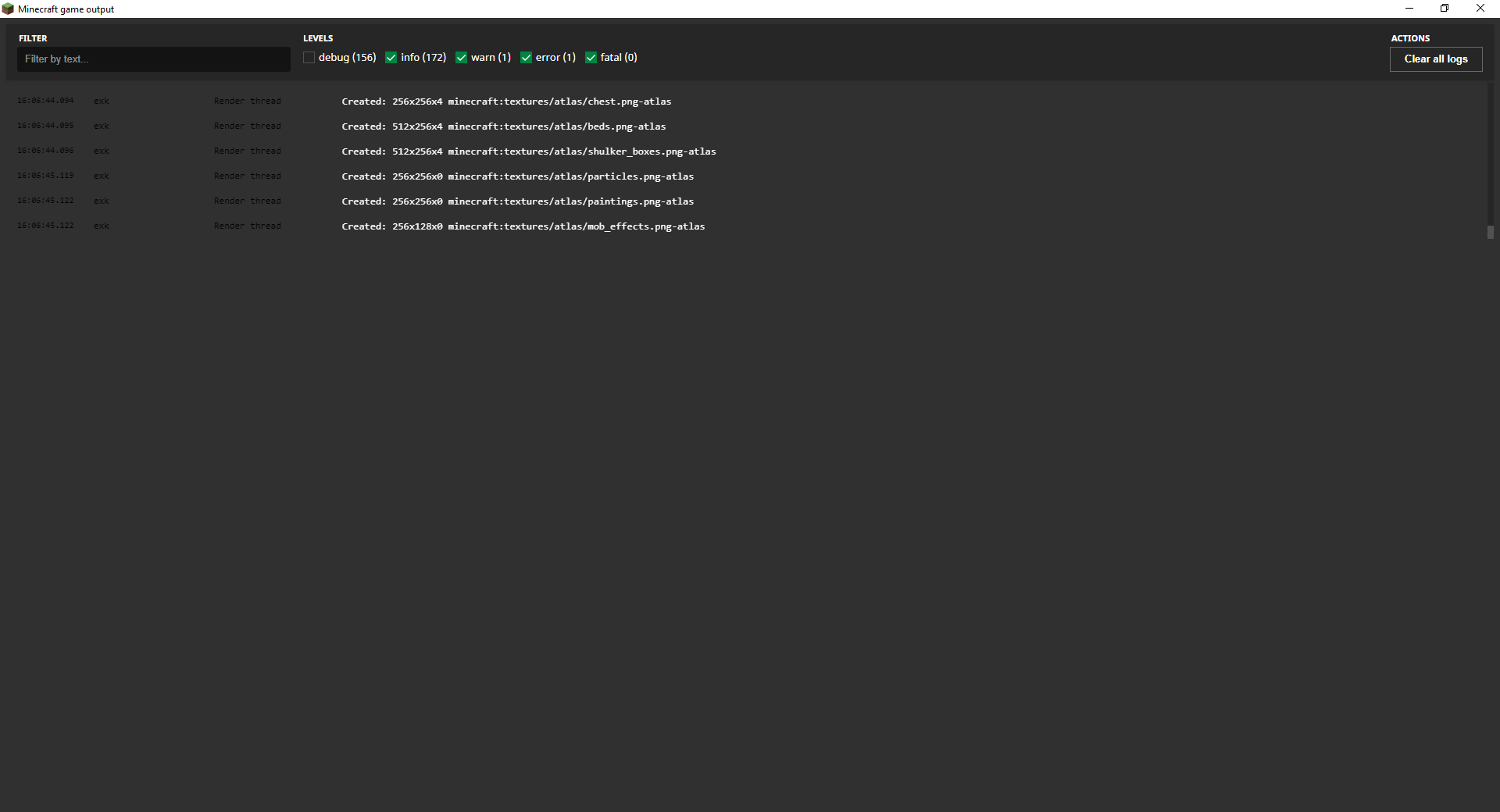Close the Minecraft game output window
This screenshot has height=812, width=1500.
tap(1480, 9)
